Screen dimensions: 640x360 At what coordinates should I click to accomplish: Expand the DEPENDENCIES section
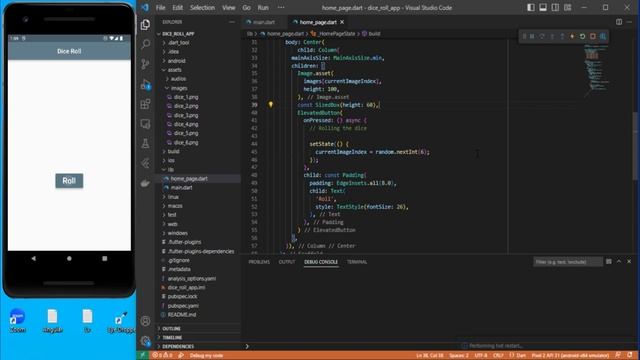(x=178, y=347)
